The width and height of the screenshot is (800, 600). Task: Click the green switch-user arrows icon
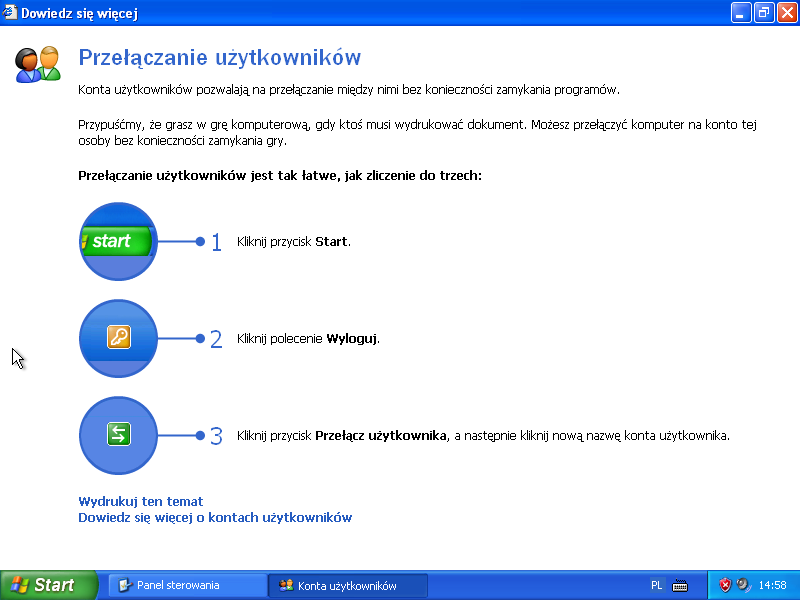pyautogui.click(x=118, y=435)
